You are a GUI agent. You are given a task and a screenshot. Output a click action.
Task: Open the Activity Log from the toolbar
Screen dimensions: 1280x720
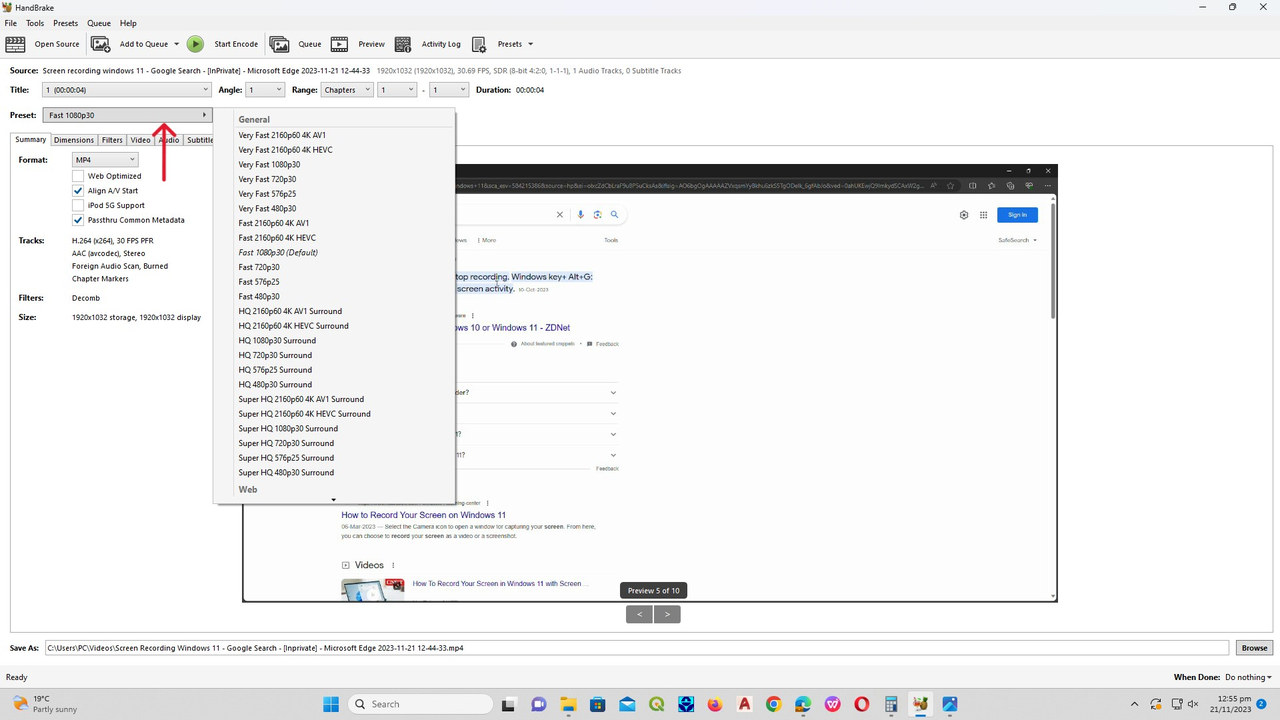click(428, 44)
